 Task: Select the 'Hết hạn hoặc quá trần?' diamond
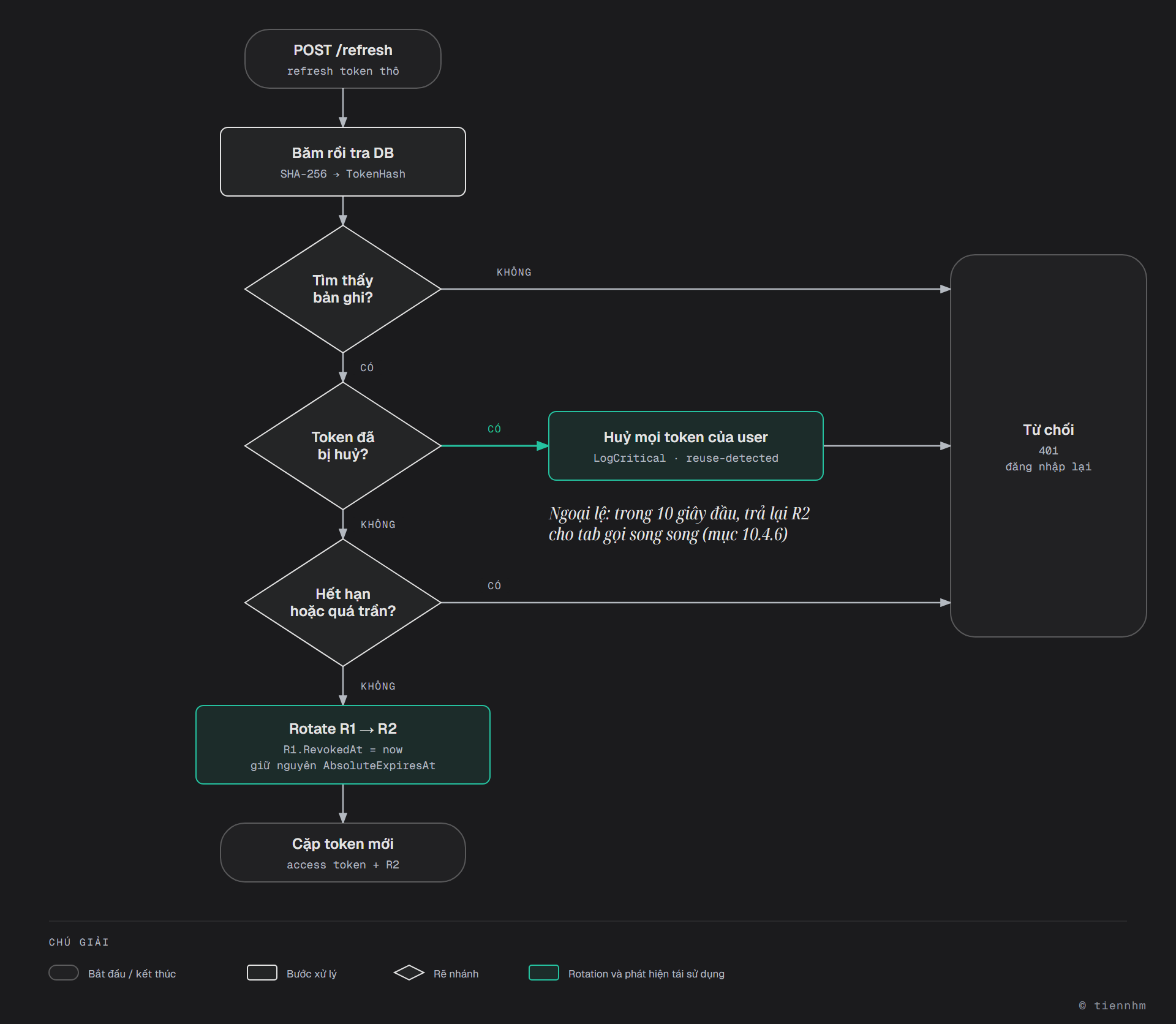pos(342,603)
